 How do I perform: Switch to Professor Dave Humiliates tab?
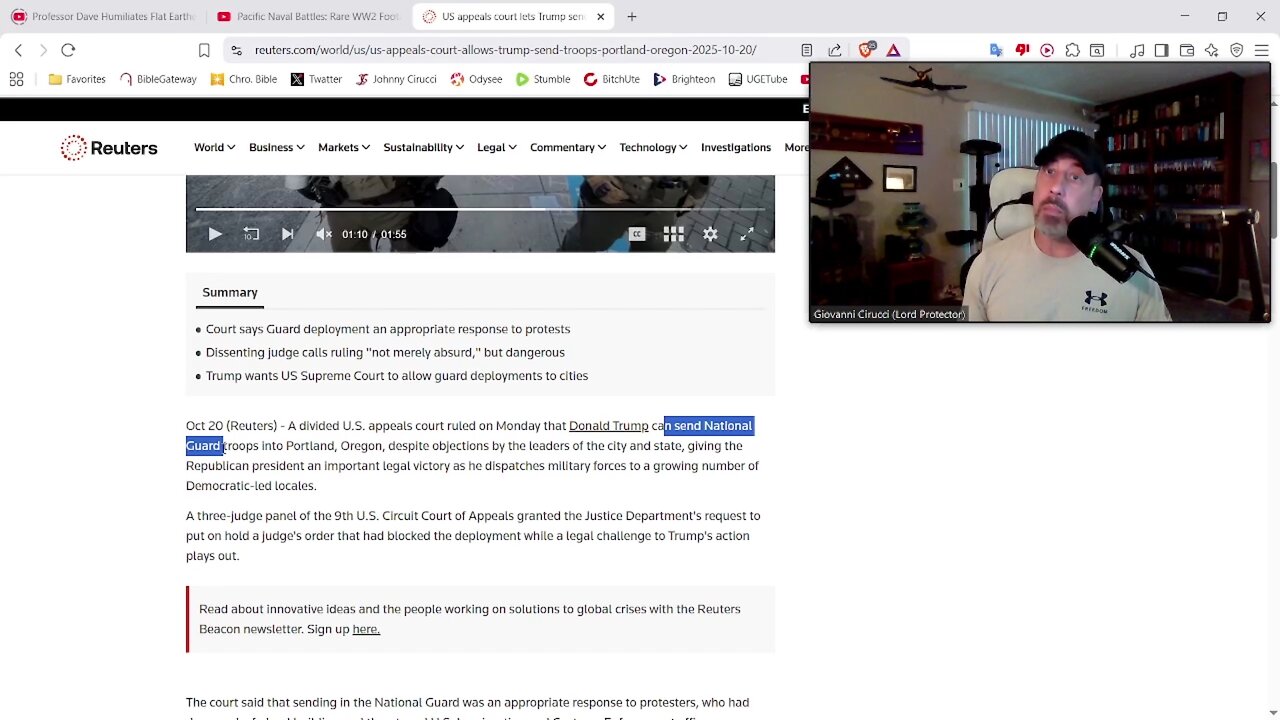pos(102,17)
